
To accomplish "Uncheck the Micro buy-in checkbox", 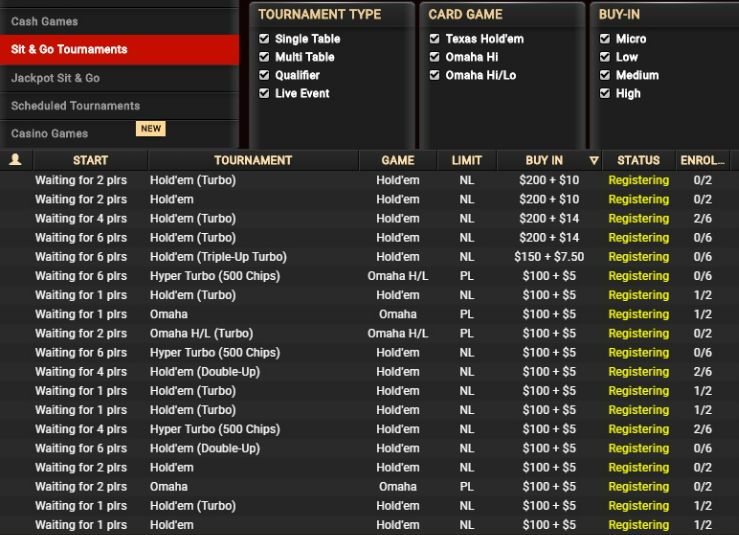I will pyautogui.click(x=605, y=39).
